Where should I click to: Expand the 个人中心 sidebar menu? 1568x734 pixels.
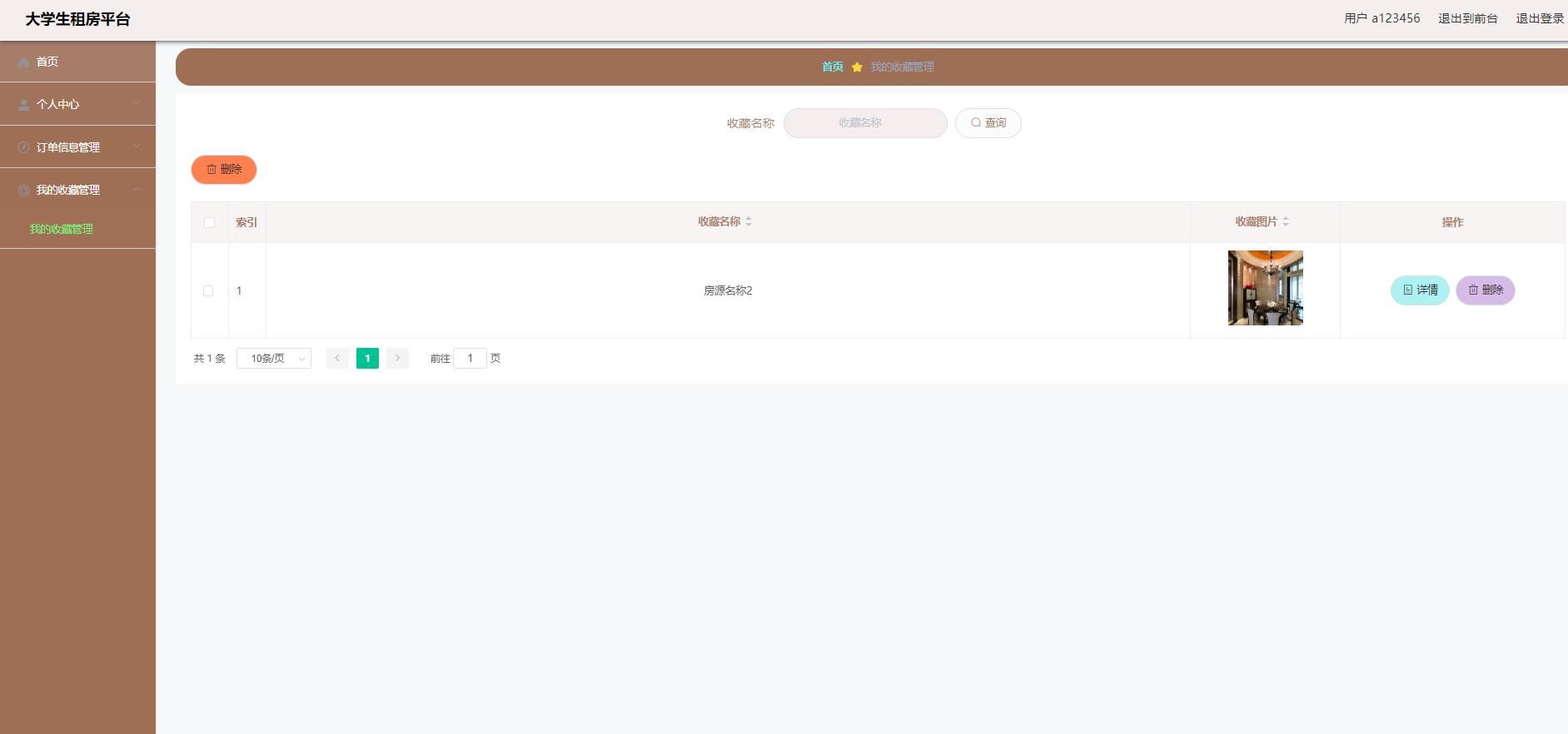tap(77, 104)
